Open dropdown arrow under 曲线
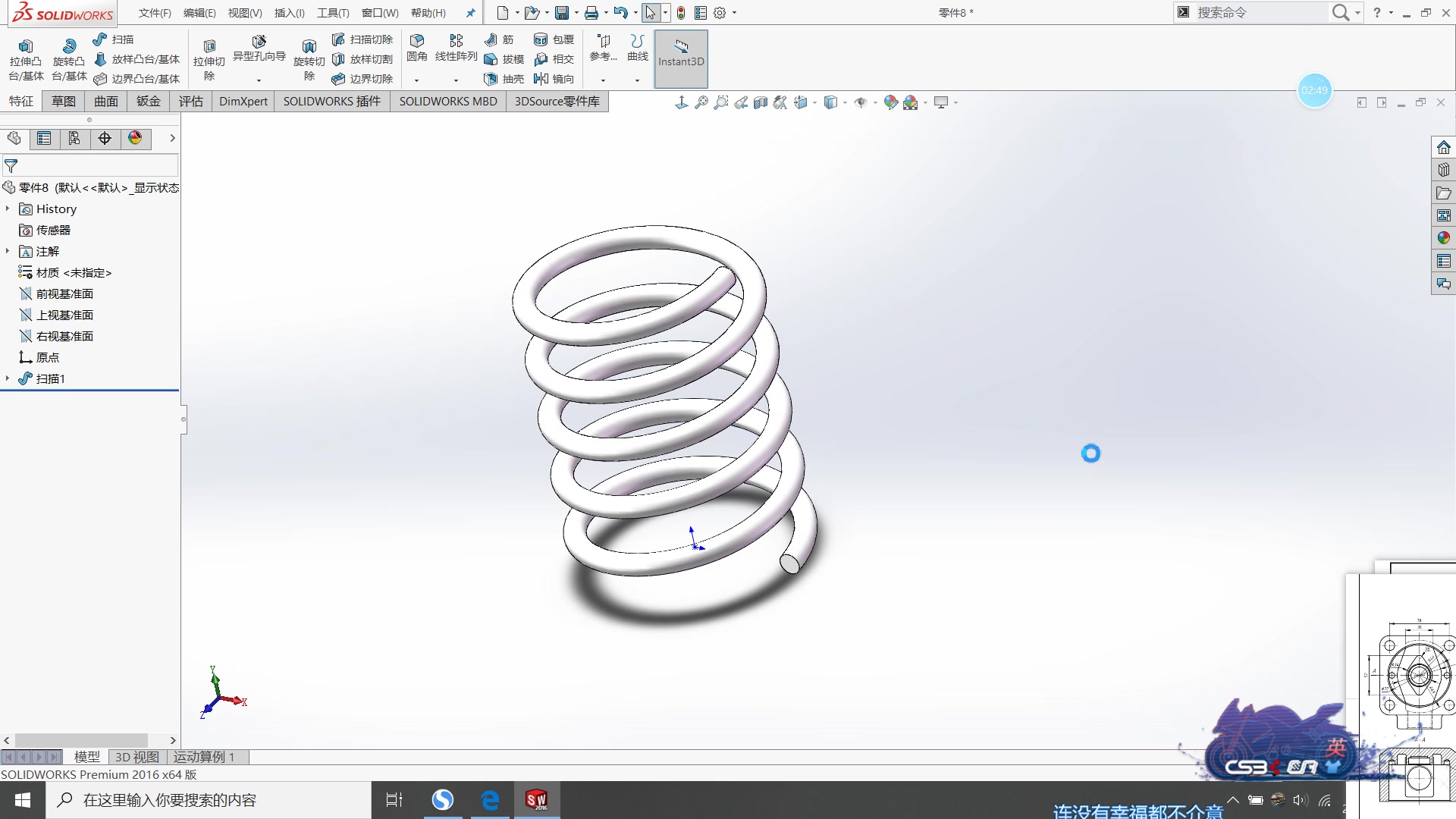 (637, 80)
